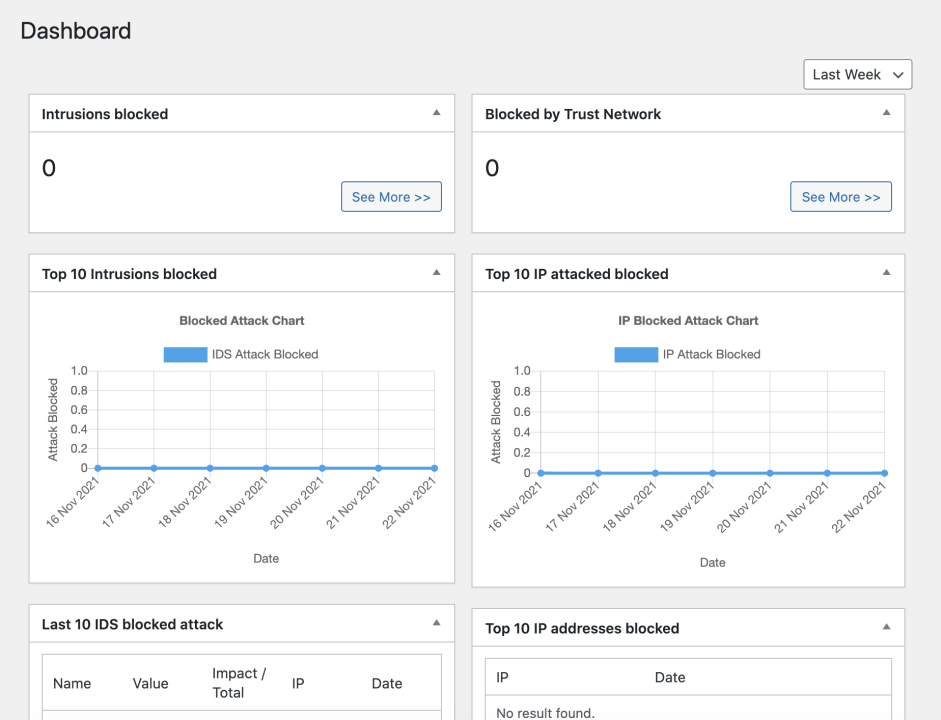Click the No result found message
Viewport: 941px width, 720px height.
[546, 713]
